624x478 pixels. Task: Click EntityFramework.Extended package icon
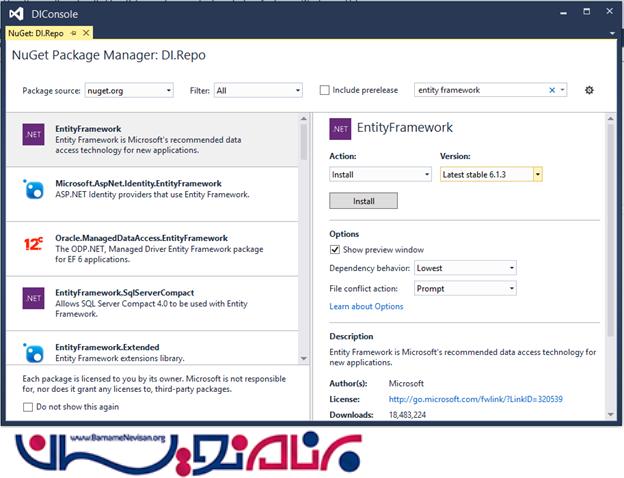pyautogui.click(x=34, y=351)
